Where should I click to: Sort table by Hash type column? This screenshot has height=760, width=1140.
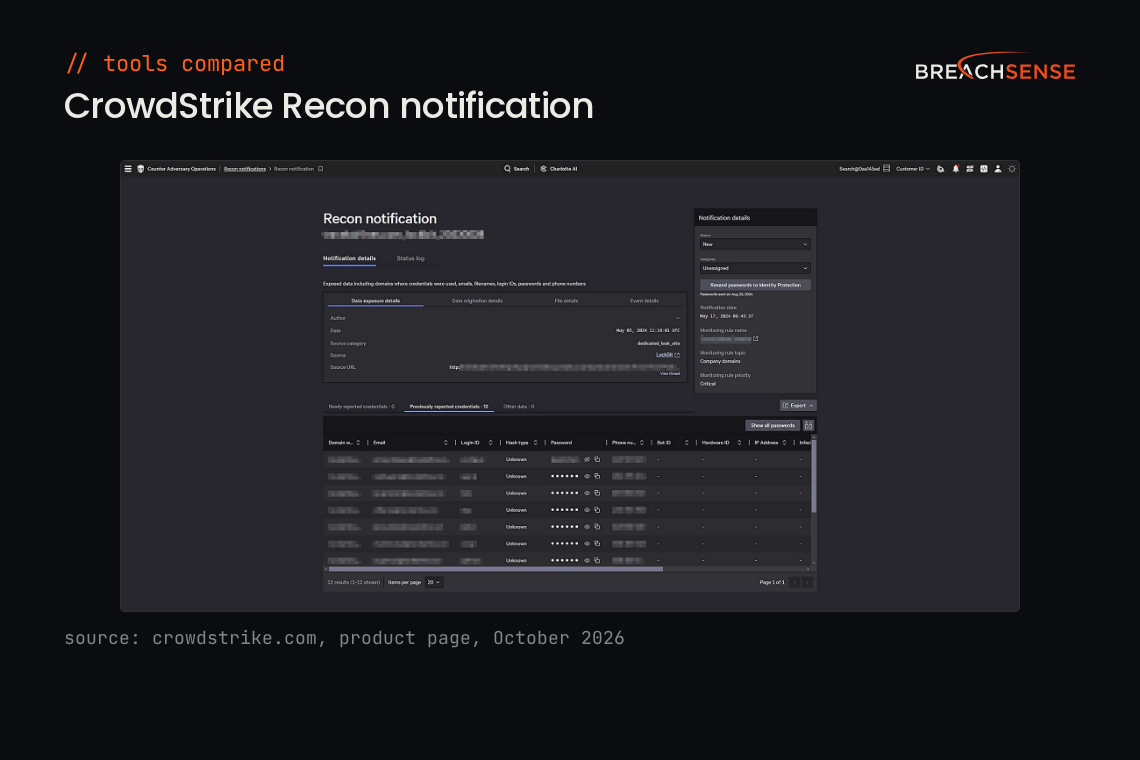536,442
